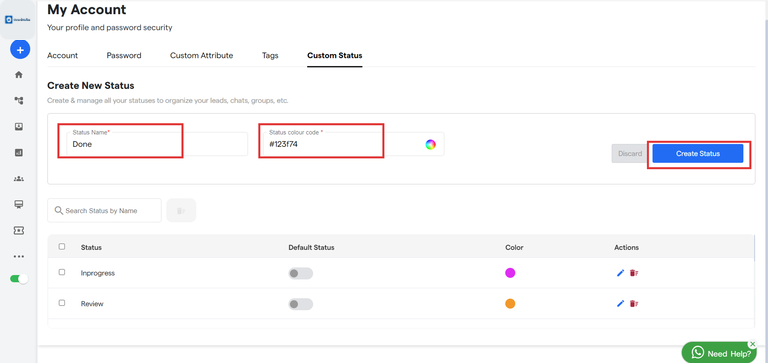Click the blue plus icon in sidebar
The height and width of the screenshot is (363, 768).
click(20, 50)
